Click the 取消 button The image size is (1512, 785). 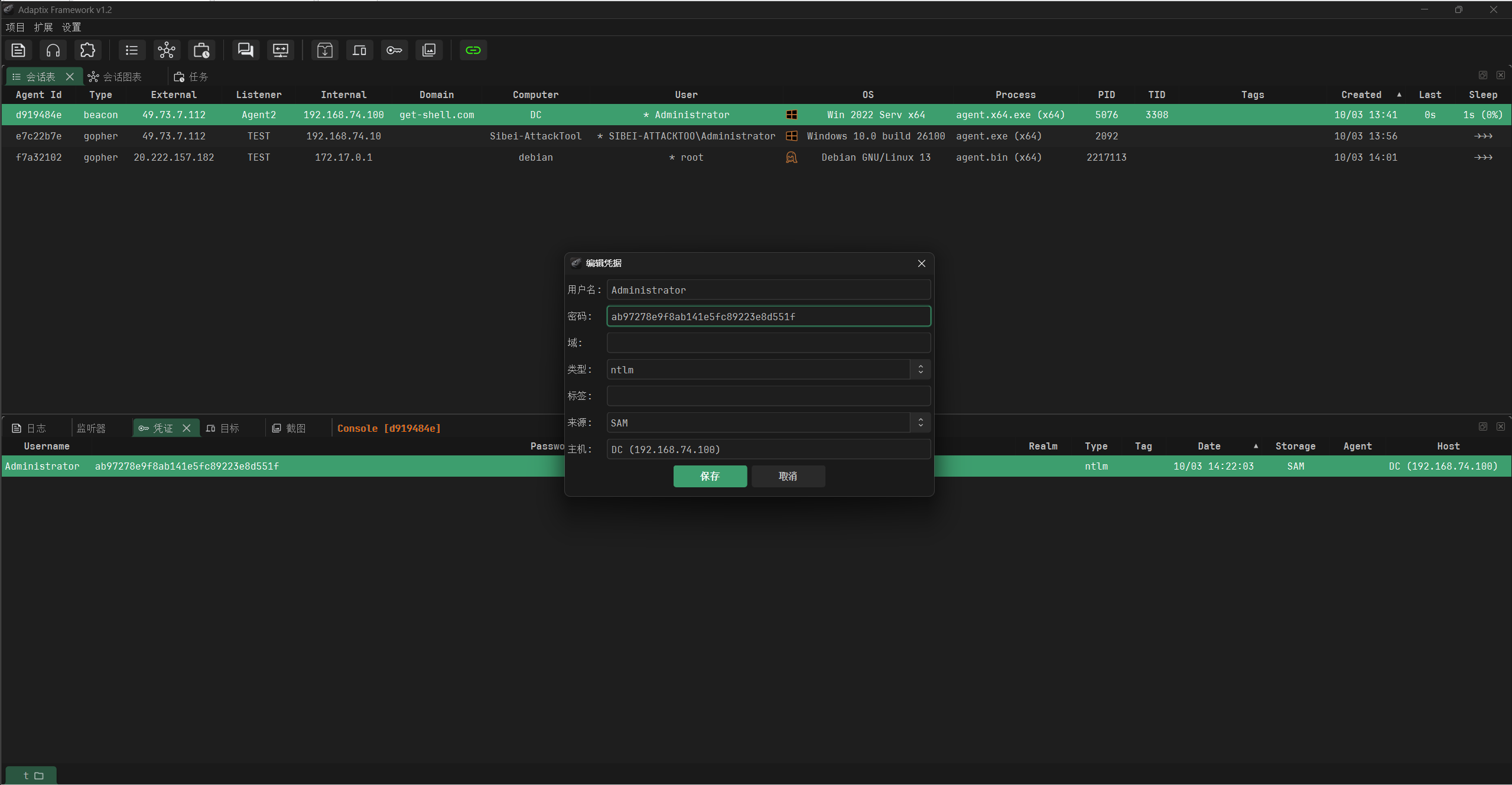(x=788, y=476)
